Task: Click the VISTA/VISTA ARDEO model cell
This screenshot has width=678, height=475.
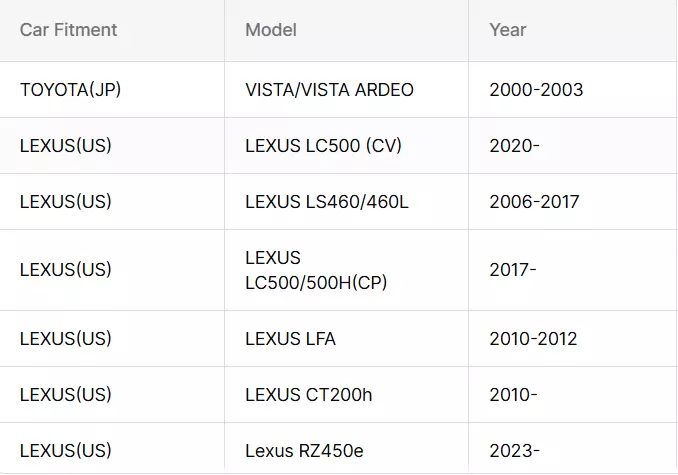Action: [329, 90]
